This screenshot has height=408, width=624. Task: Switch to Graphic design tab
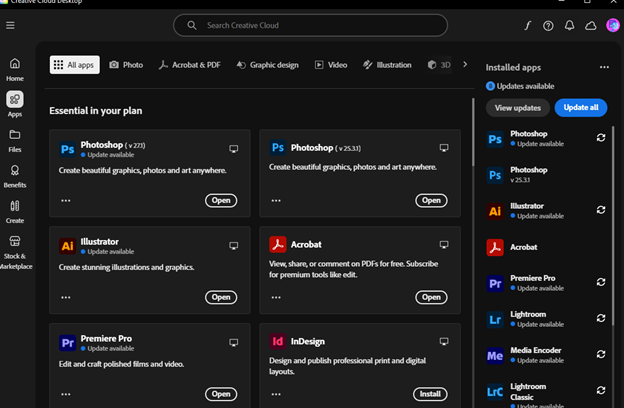click(267, 65)
